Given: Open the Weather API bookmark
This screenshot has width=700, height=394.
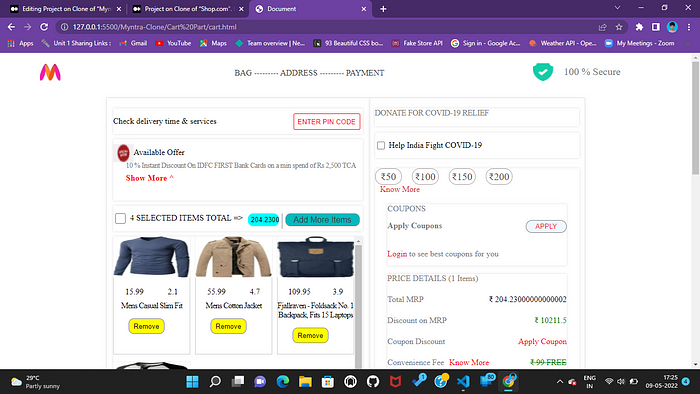Looking at the screenshot, I should pos(562,43).
